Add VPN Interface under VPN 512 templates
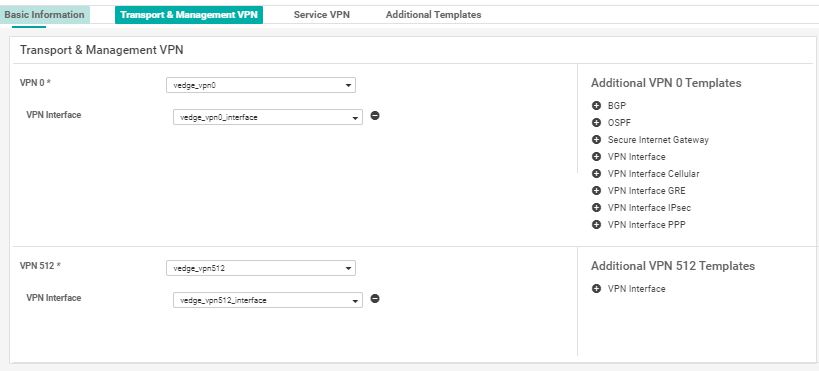Screen dimensions: 819x371 pos(596,288)
